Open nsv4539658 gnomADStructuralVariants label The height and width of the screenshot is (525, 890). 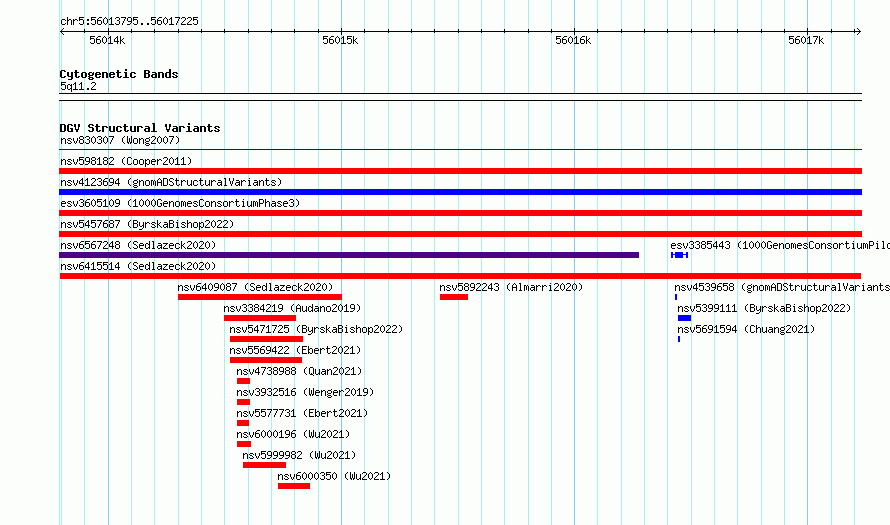[x=782, y=287]
